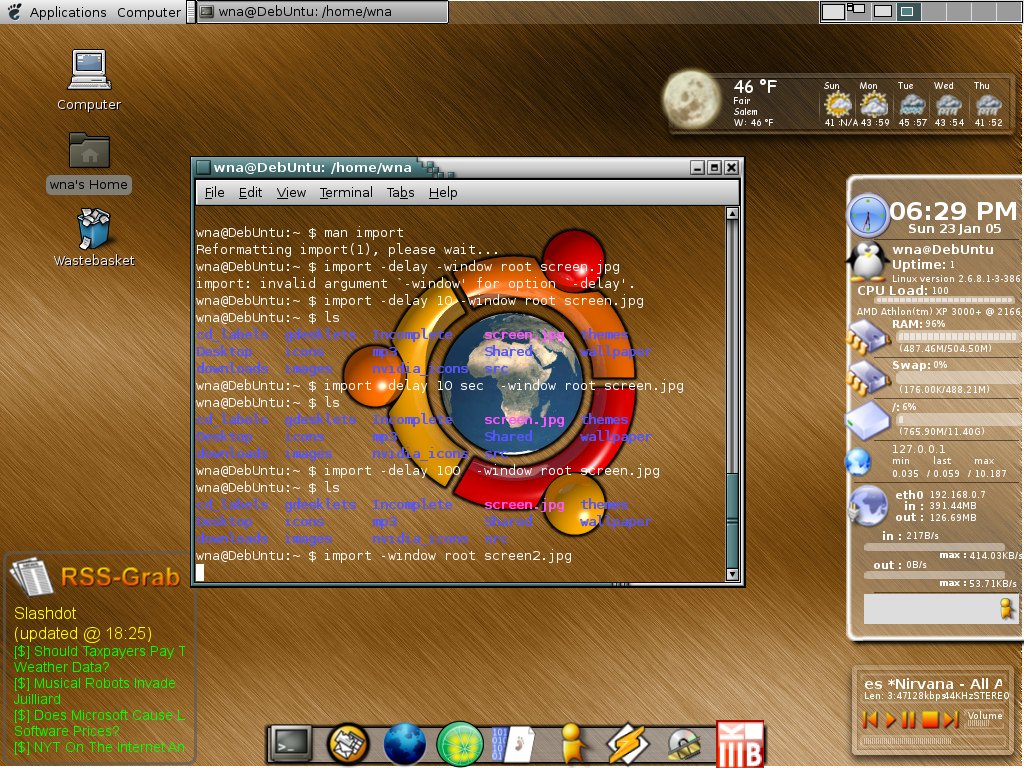Click the 06:29 PM clock text
Screen dimensions: 1024x768
953,211
